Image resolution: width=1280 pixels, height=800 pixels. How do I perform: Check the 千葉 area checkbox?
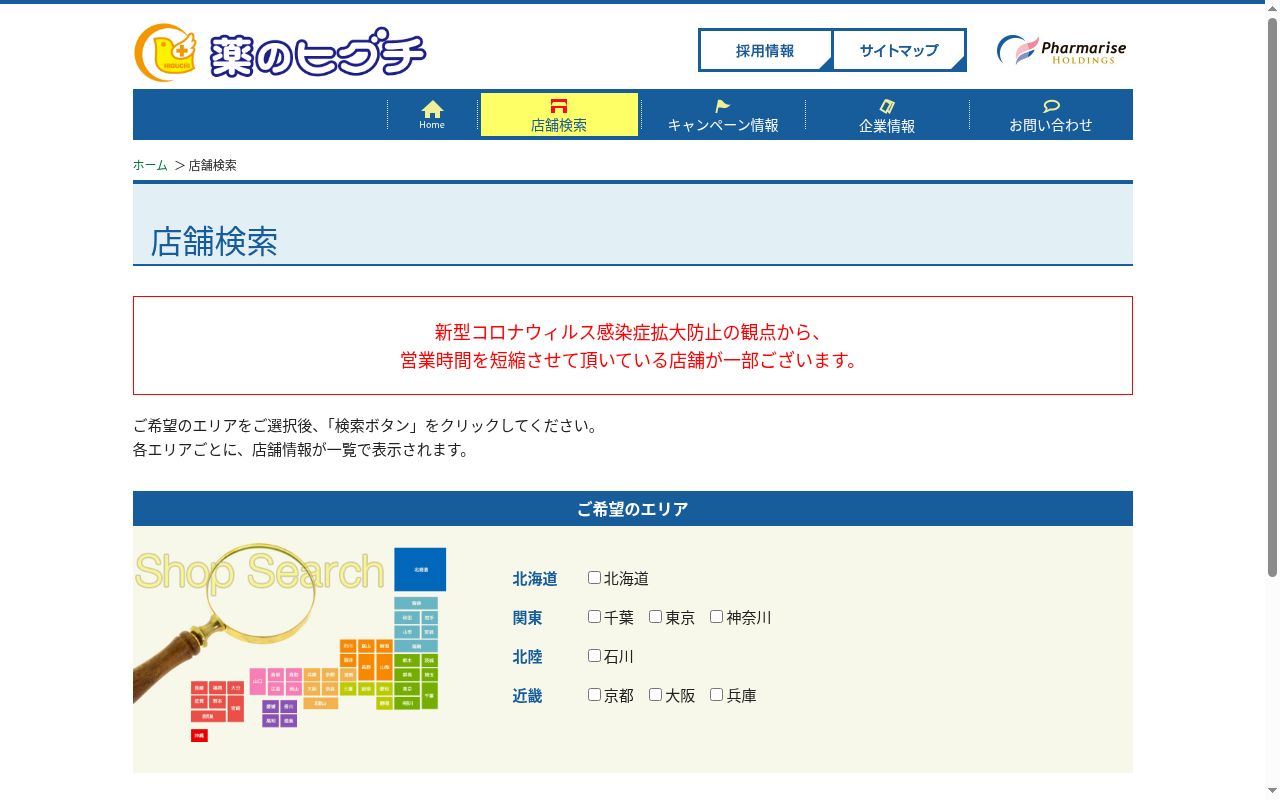click(x=594, y=617)
